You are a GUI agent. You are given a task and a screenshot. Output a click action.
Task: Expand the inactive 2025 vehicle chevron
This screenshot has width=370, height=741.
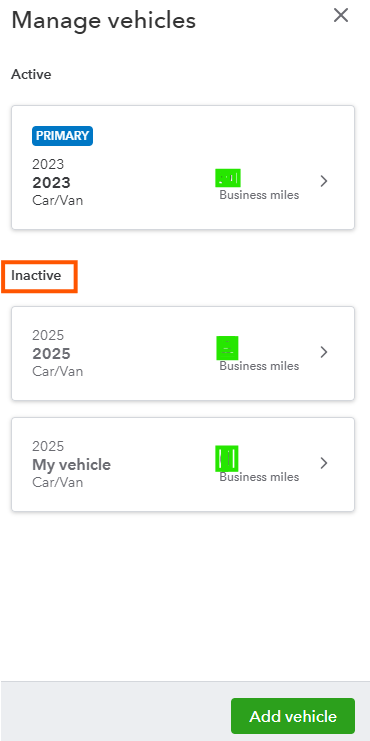(324, 352)
